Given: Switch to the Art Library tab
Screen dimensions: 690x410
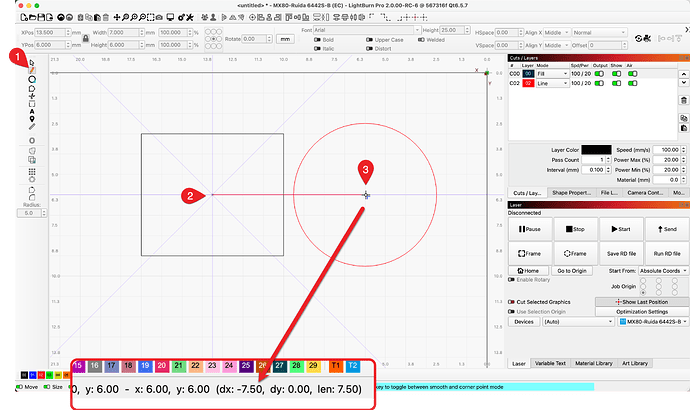Looking at the screenshot, I should coord(635,363).
